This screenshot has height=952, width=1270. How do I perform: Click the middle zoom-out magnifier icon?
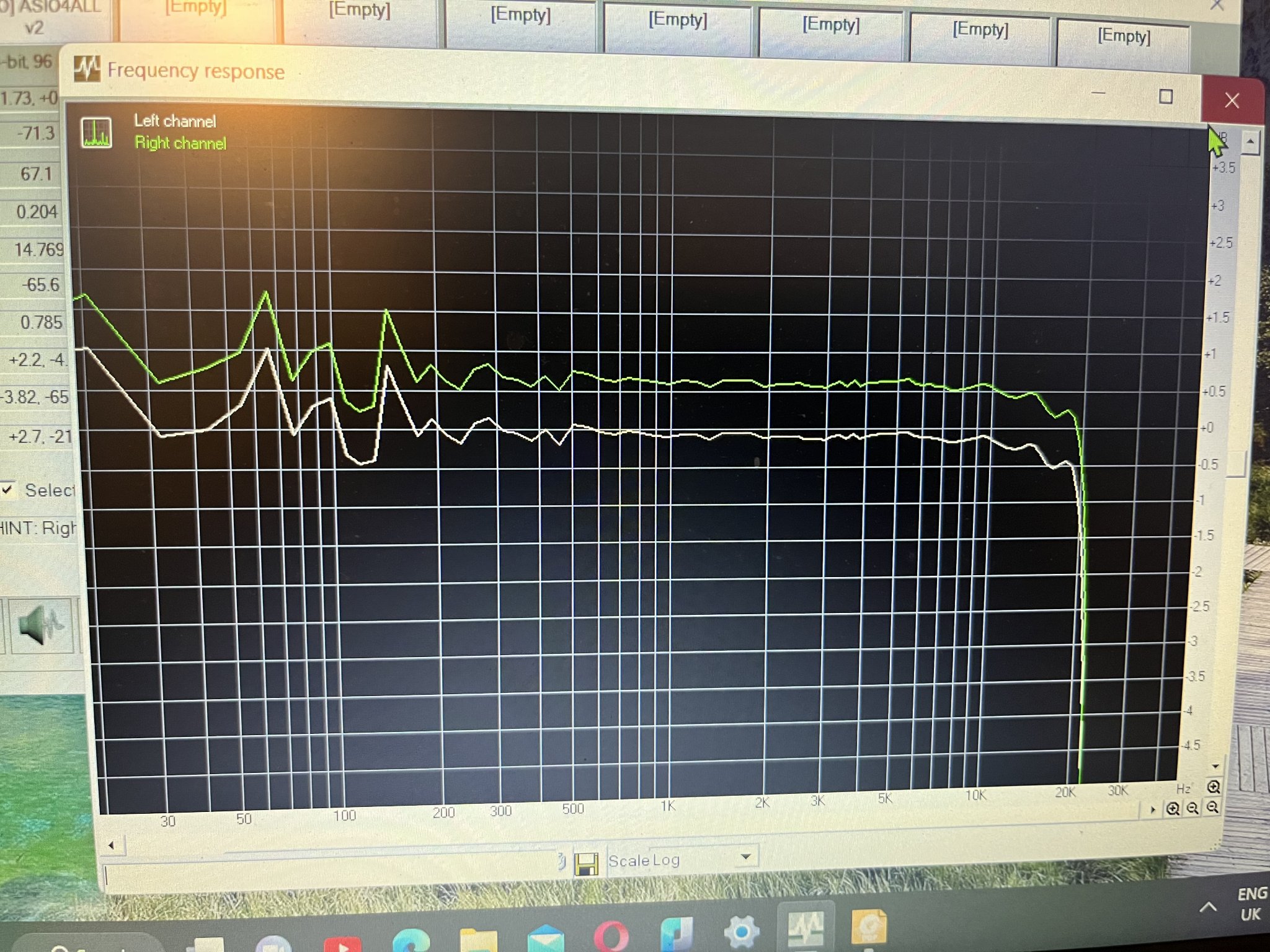[x=1192, y=808]
